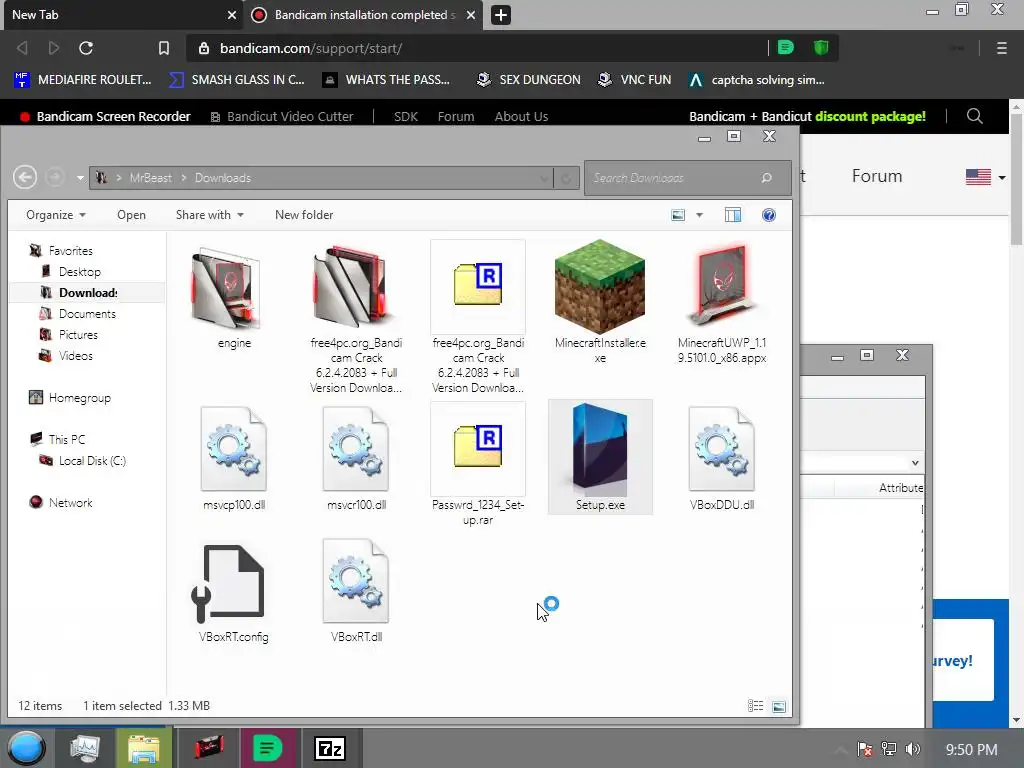The height and width of the screenshot is (768, 1024).
Task: Open the view options dropdown arrow
Action: click(x=699, y=215)
